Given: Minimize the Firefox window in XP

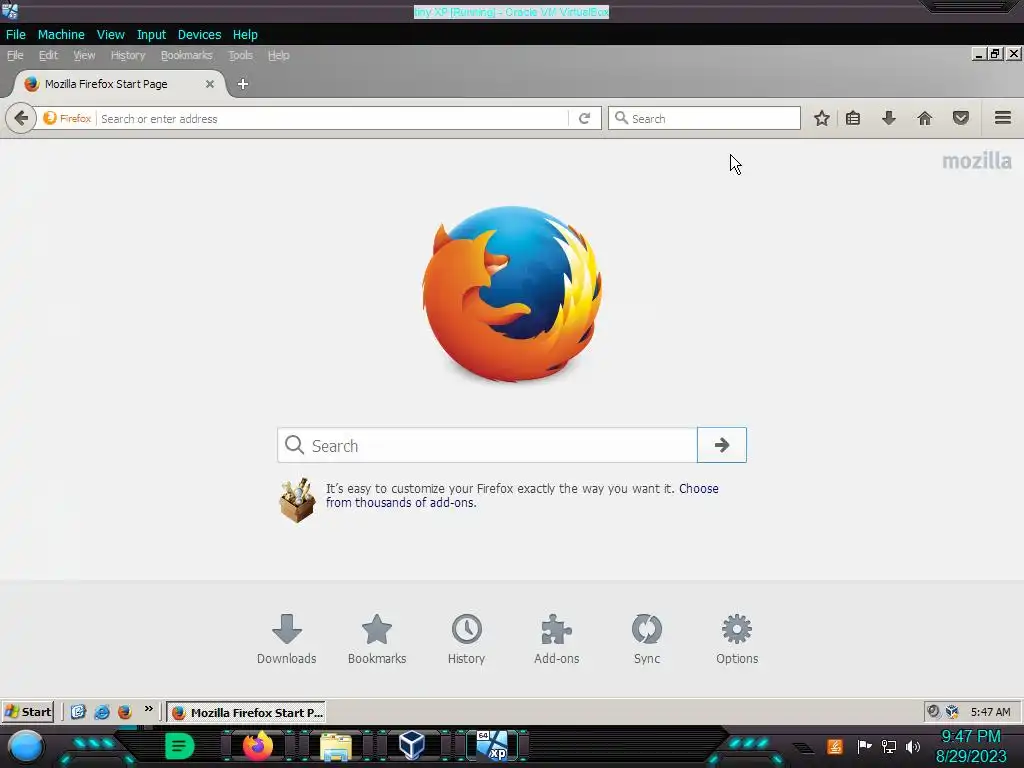Looking at the screenshot, I should pos(978,54).
